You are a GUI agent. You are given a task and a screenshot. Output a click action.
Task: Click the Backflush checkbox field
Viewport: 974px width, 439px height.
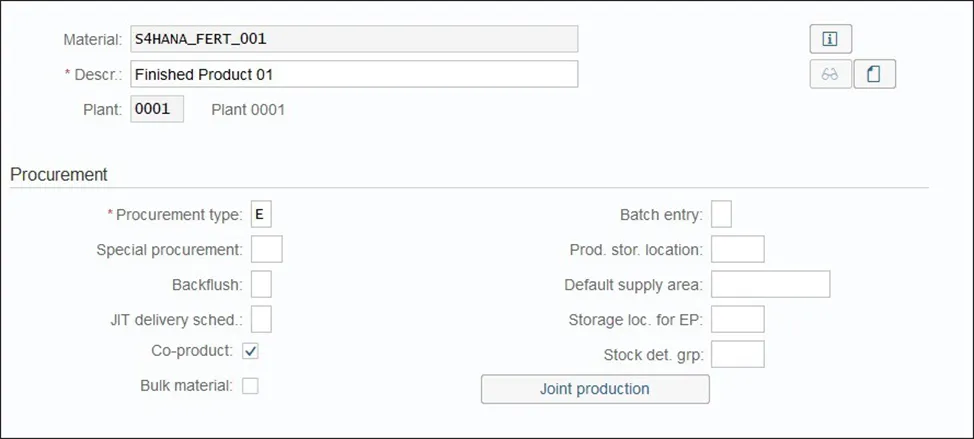coord(261,284)
